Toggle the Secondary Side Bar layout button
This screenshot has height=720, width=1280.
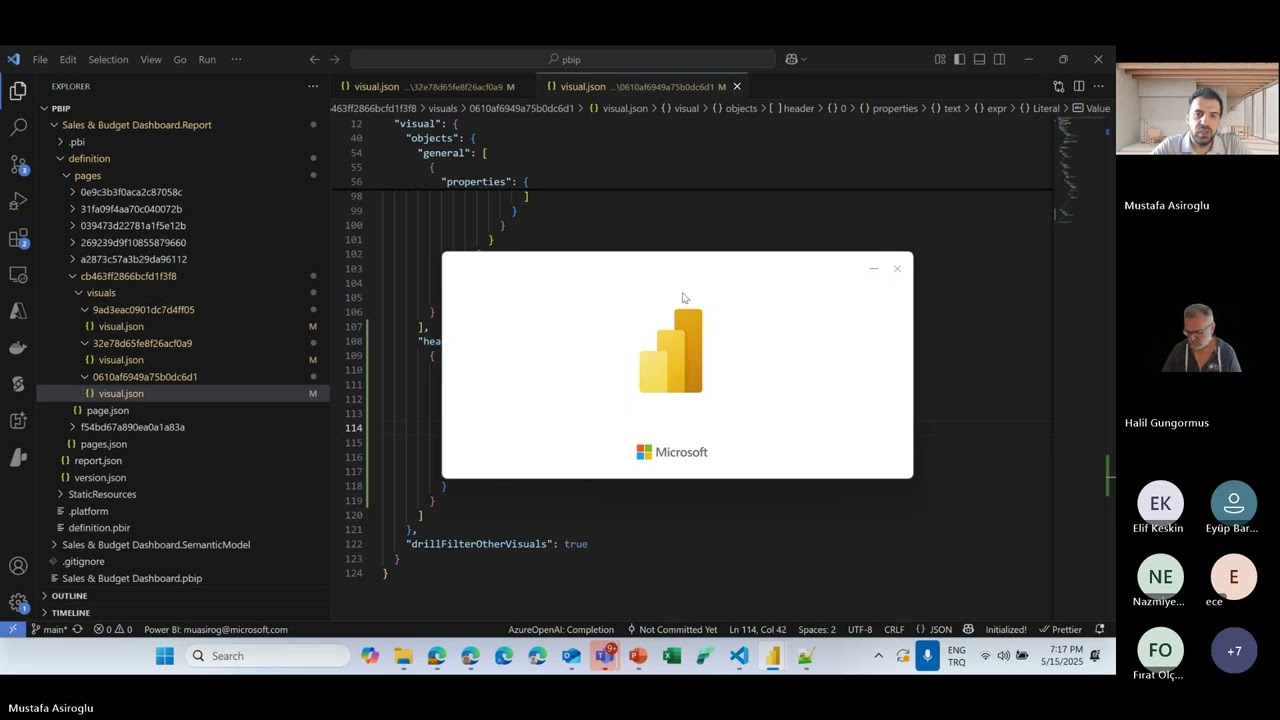coord(999,60)
